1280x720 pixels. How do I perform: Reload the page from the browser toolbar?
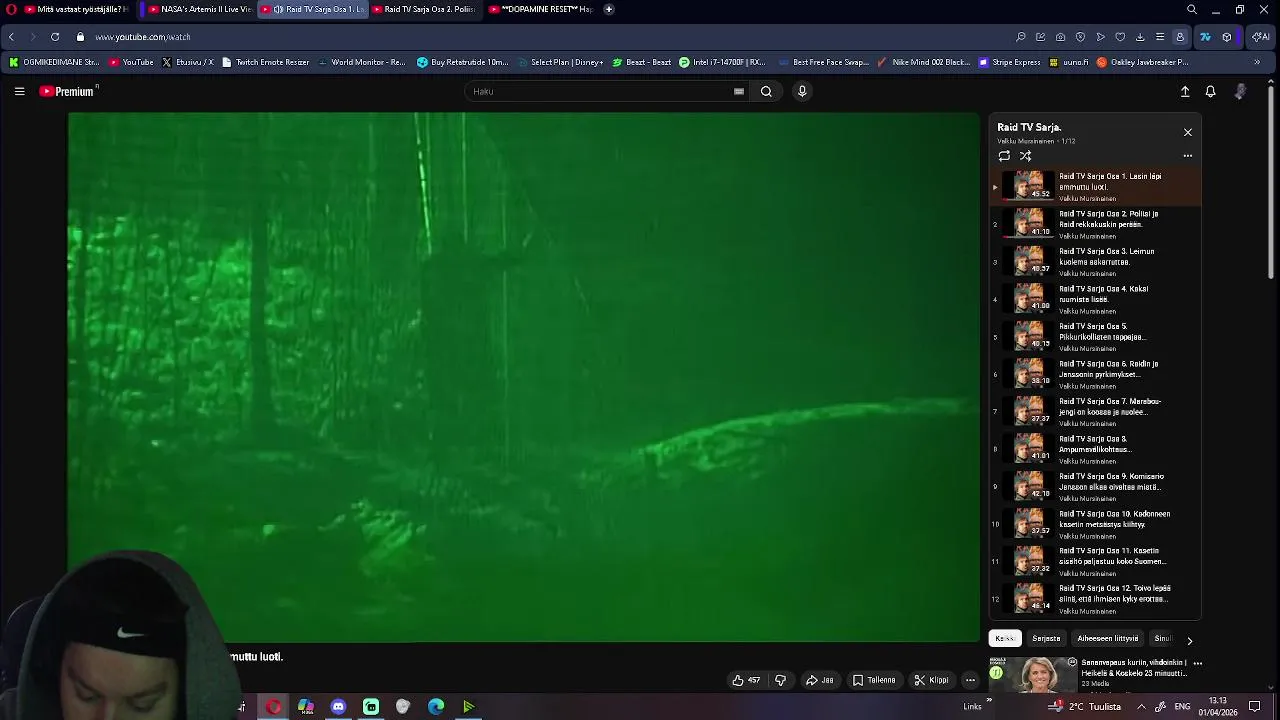click(x=55, y=37)
